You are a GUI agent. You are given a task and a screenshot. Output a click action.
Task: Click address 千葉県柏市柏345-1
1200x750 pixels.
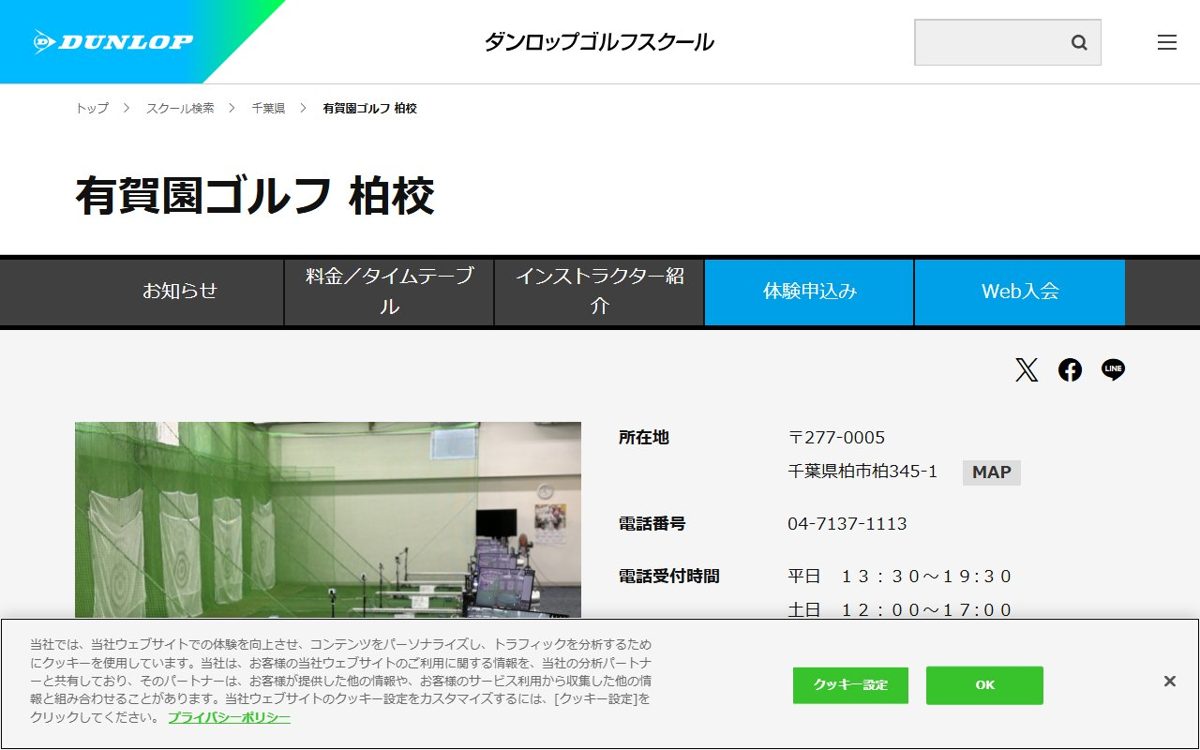[863, 472]
